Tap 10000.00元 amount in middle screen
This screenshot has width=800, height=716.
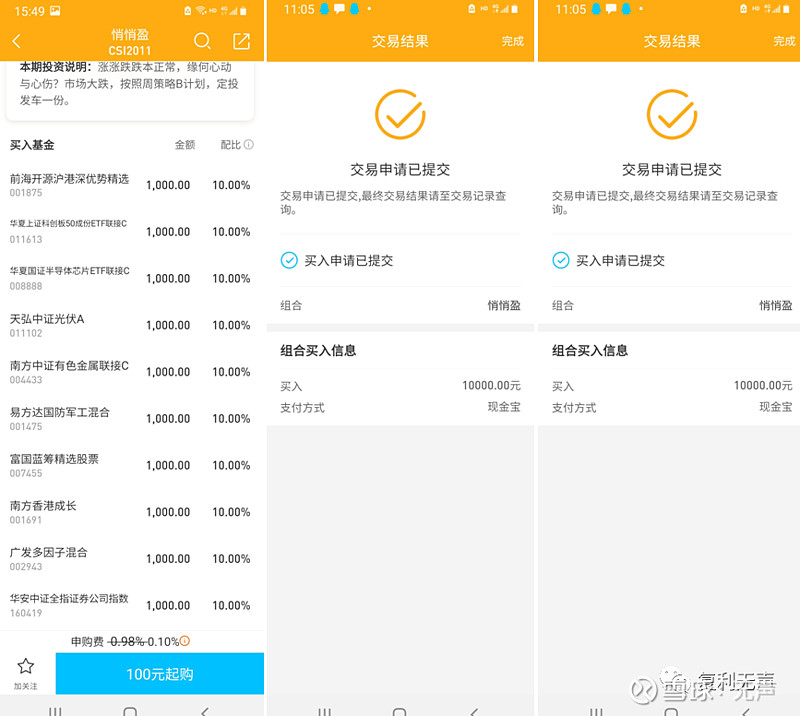click(491, 386)
